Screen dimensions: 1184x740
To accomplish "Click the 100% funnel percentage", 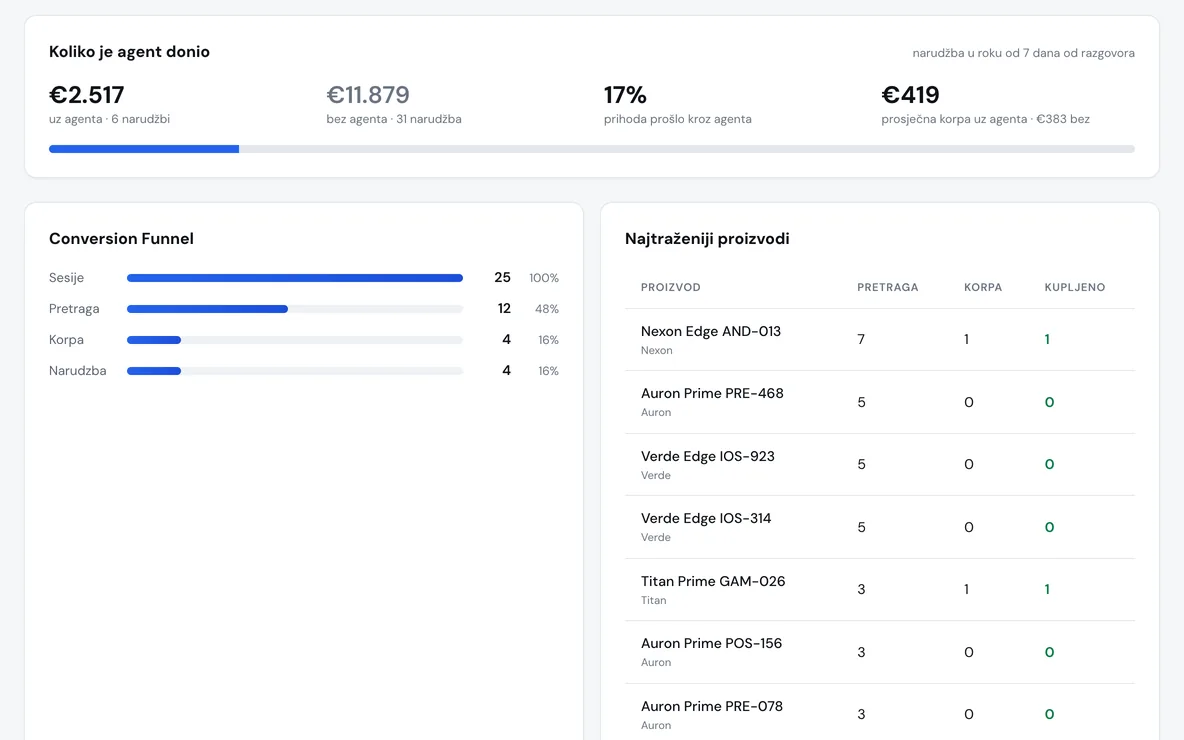I will coord(544,278).
